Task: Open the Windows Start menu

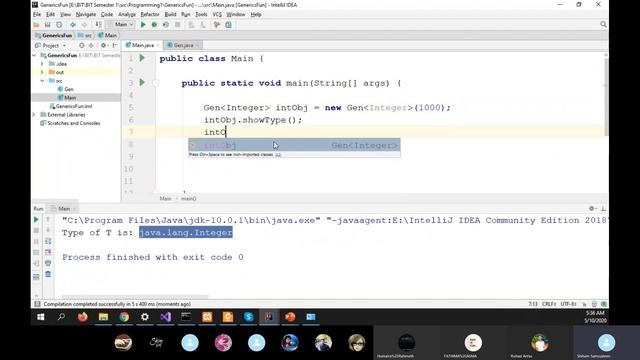Action: pos(40,317)
